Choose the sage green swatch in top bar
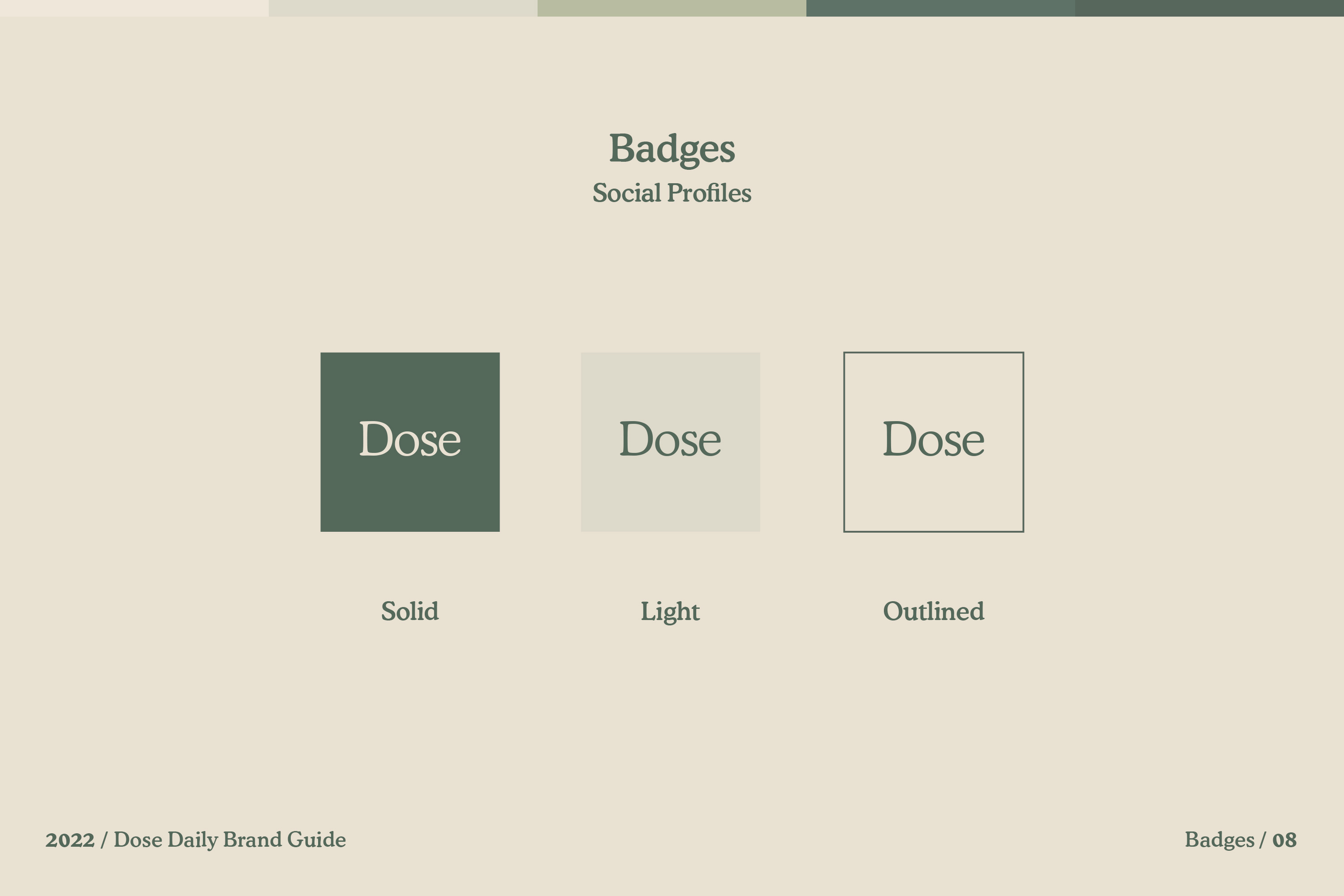Screen dimensions: 1344x896 672,8
